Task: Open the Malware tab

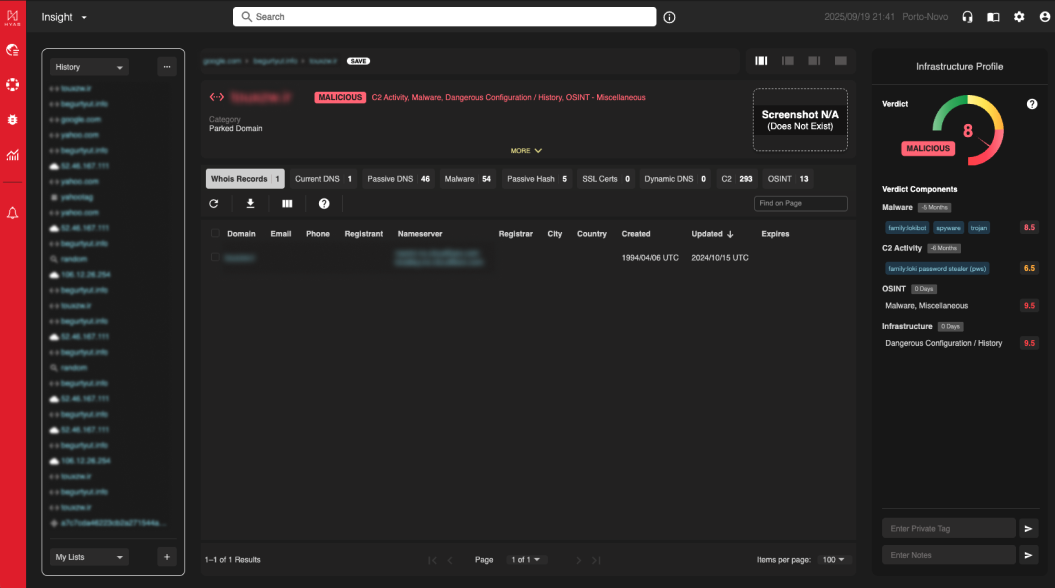Action: [468, 179]
